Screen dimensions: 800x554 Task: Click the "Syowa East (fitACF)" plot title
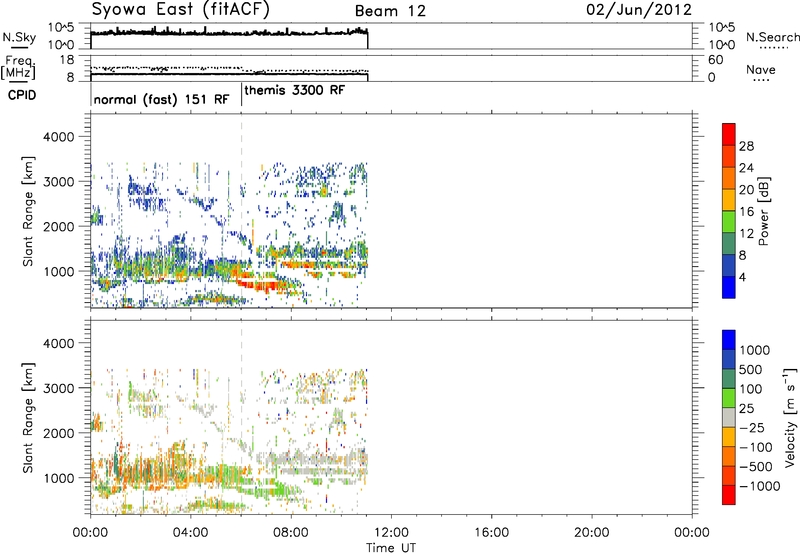tap(181, 10)
